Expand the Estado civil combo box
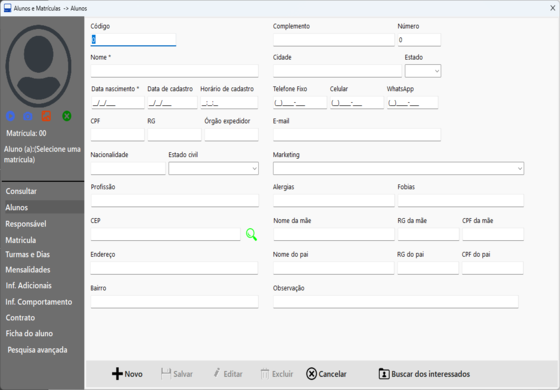The width and height of the screenshot is (560, 390). (x=214, y=168)
